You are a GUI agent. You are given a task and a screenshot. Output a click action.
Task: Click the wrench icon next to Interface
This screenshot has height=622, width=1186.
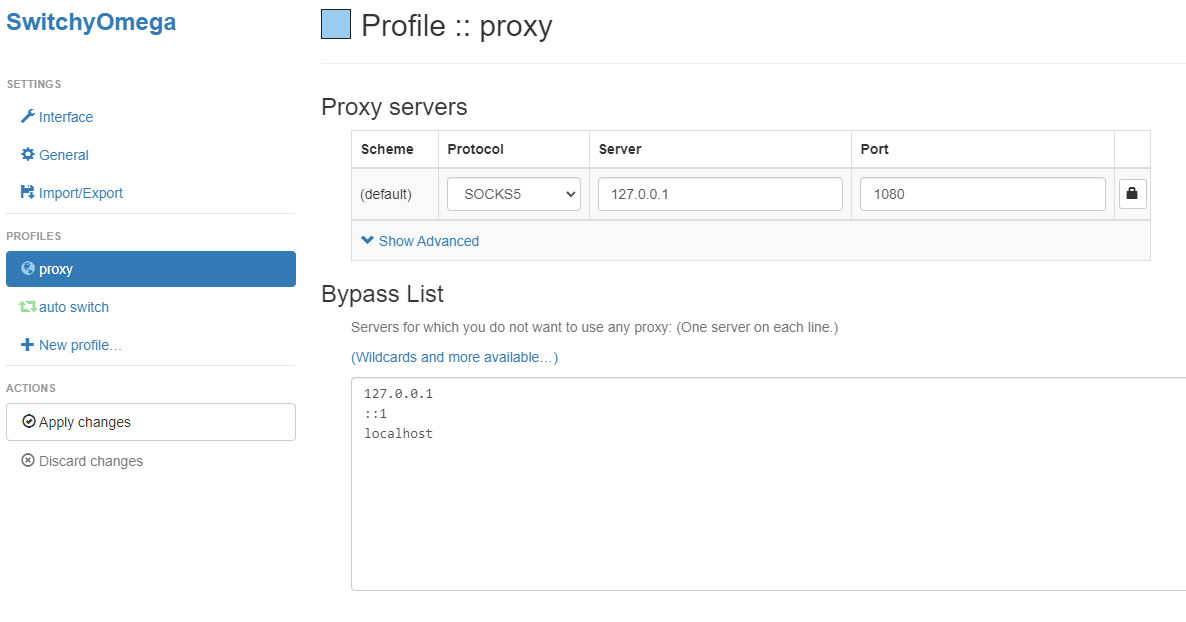point(30,117)
